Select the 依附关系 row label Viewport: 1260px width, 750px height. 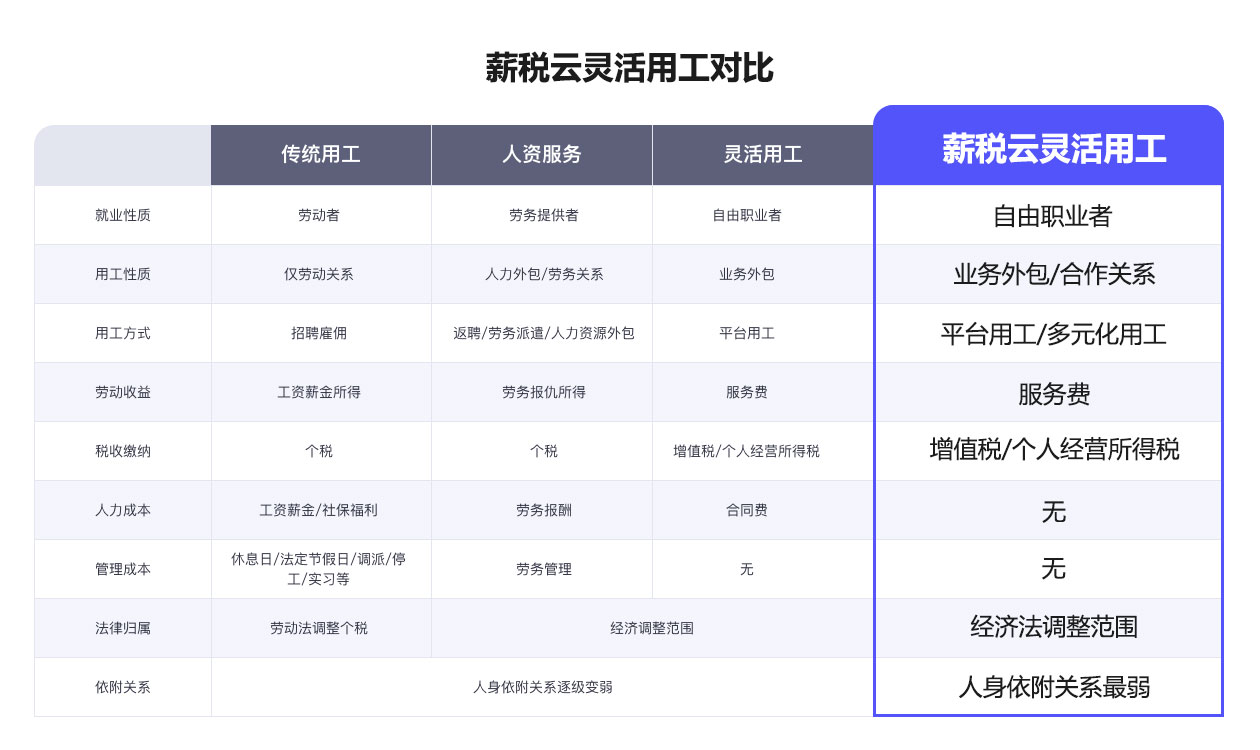123,687
